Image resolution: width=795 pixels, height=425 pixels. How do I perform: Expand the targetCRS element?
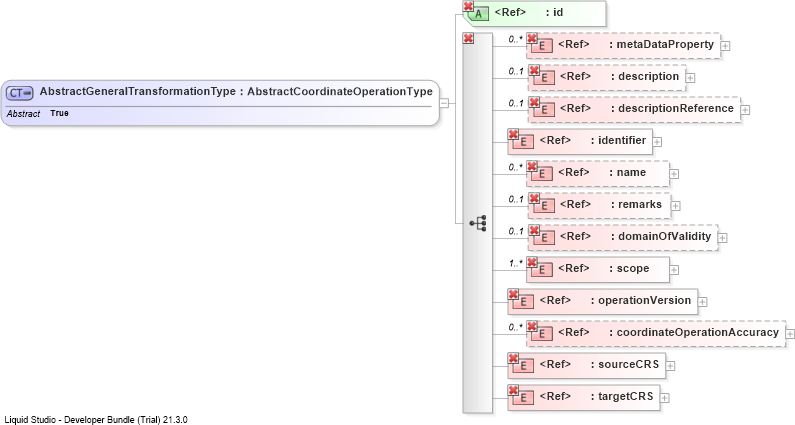[x=664, y=398]
